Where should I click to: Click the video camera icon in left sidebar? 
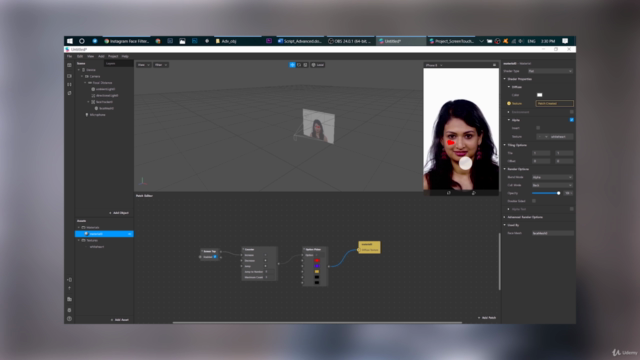[x=69, y=76]
